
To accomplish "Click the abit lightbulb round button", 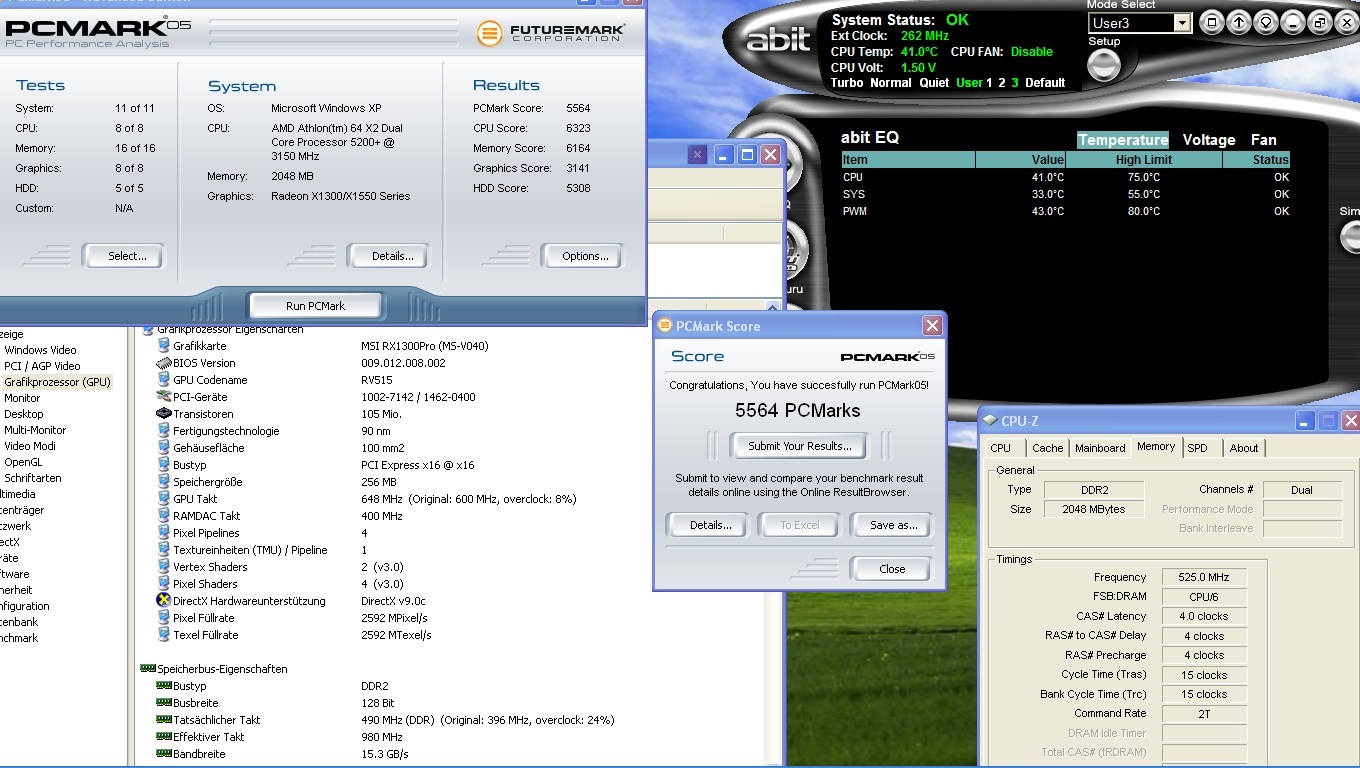I will [1265, 22].
